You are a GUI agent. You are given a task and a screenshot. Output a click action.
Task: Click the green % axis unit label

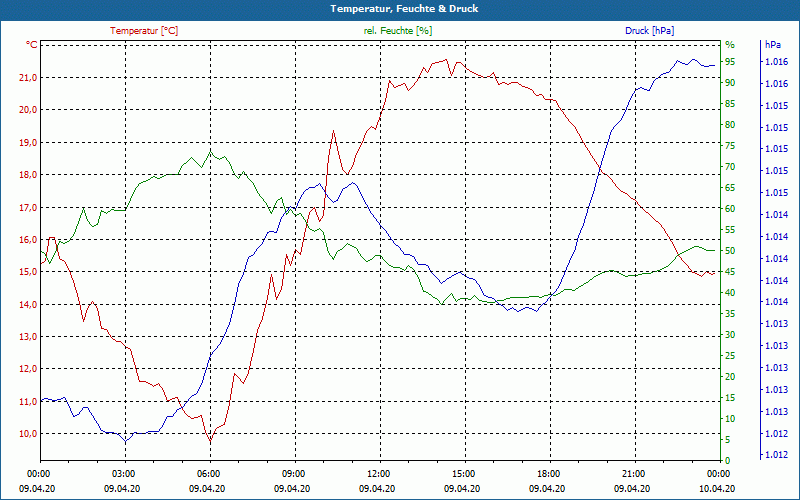(730, 45)
